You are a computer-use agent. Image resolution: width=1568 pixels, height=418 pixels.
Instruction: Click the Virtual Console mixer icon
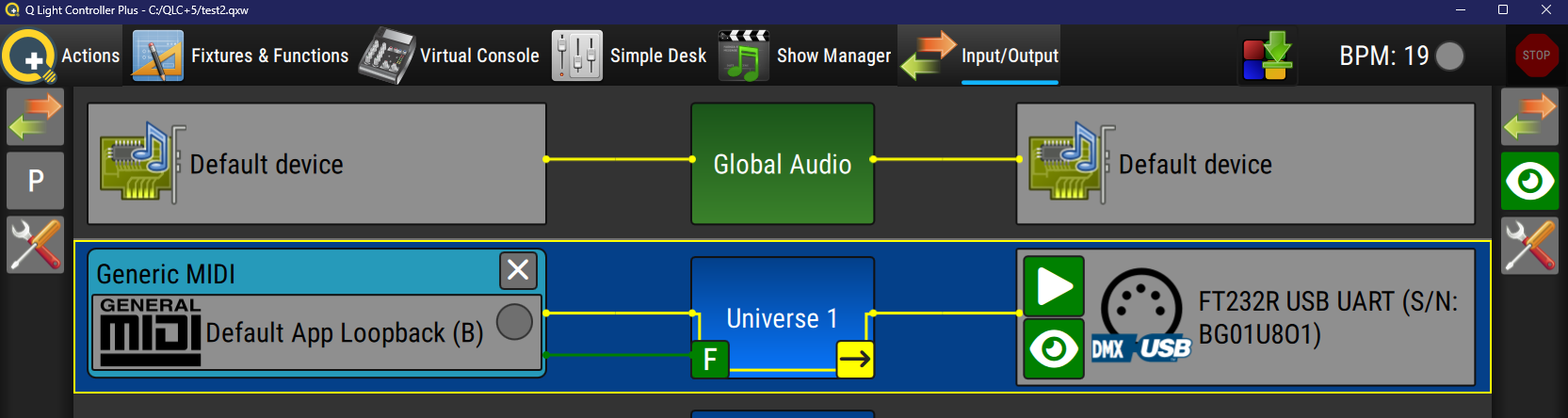pyautogui.click(x=387, y=56)
